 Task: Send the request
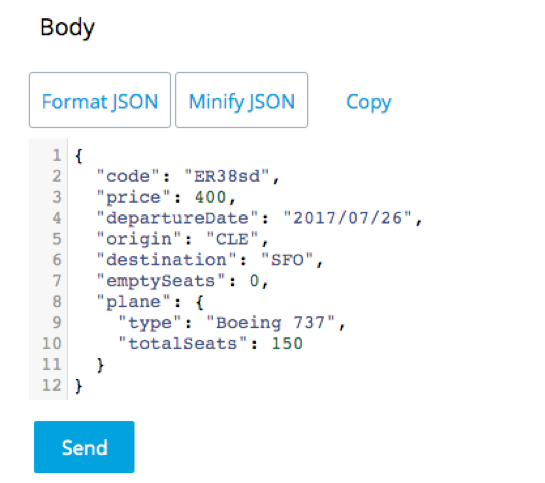(x=84, y=447)
